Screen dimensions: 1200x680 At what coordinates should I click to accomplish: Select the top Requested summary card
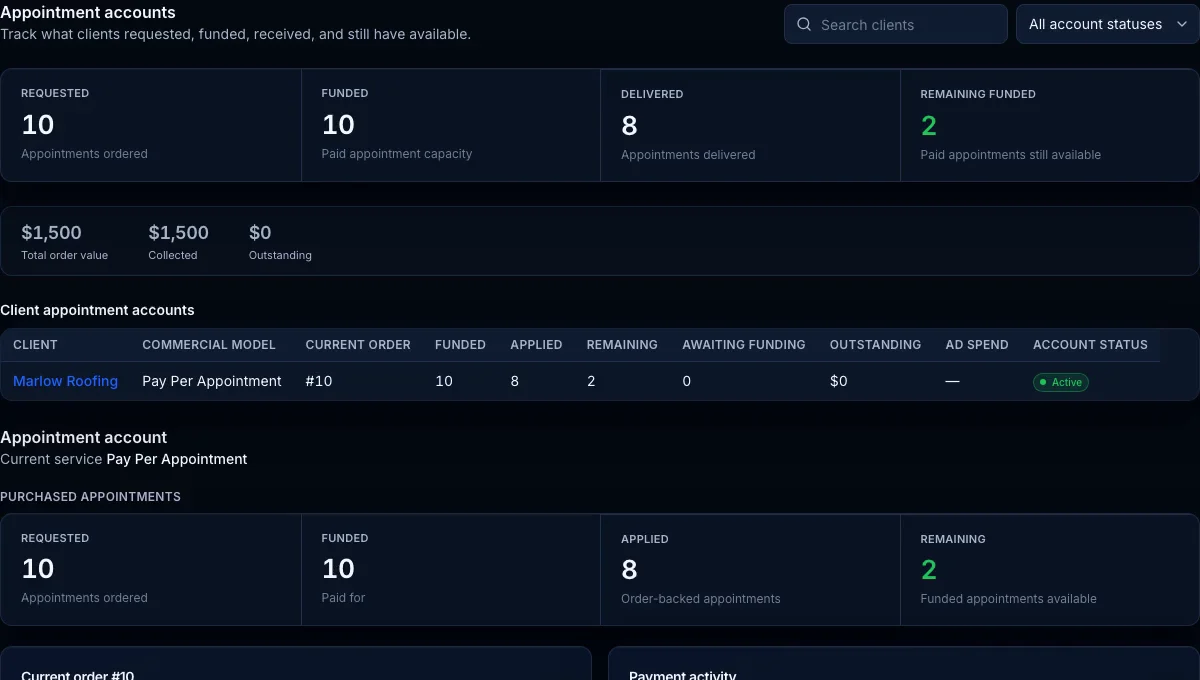151,125
